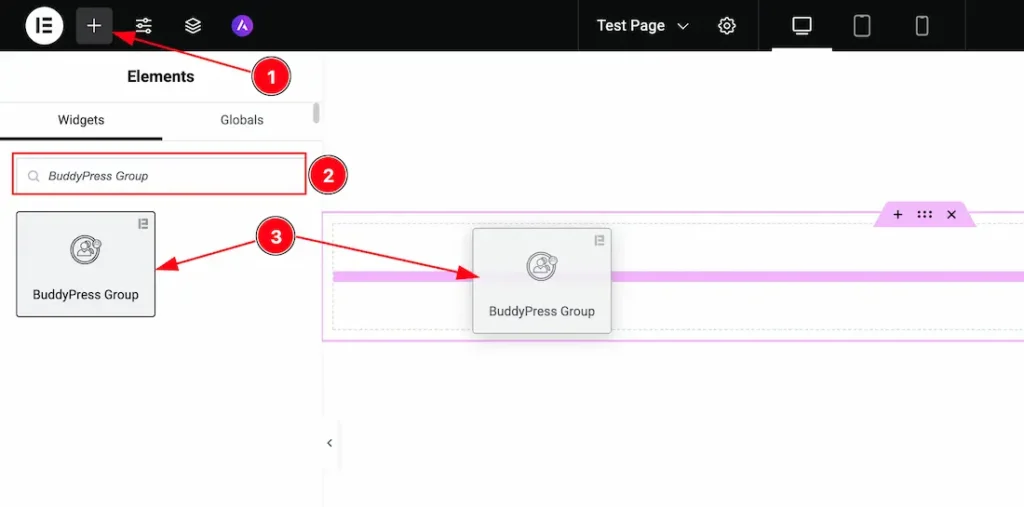Click the widget search field

point(159,175)
